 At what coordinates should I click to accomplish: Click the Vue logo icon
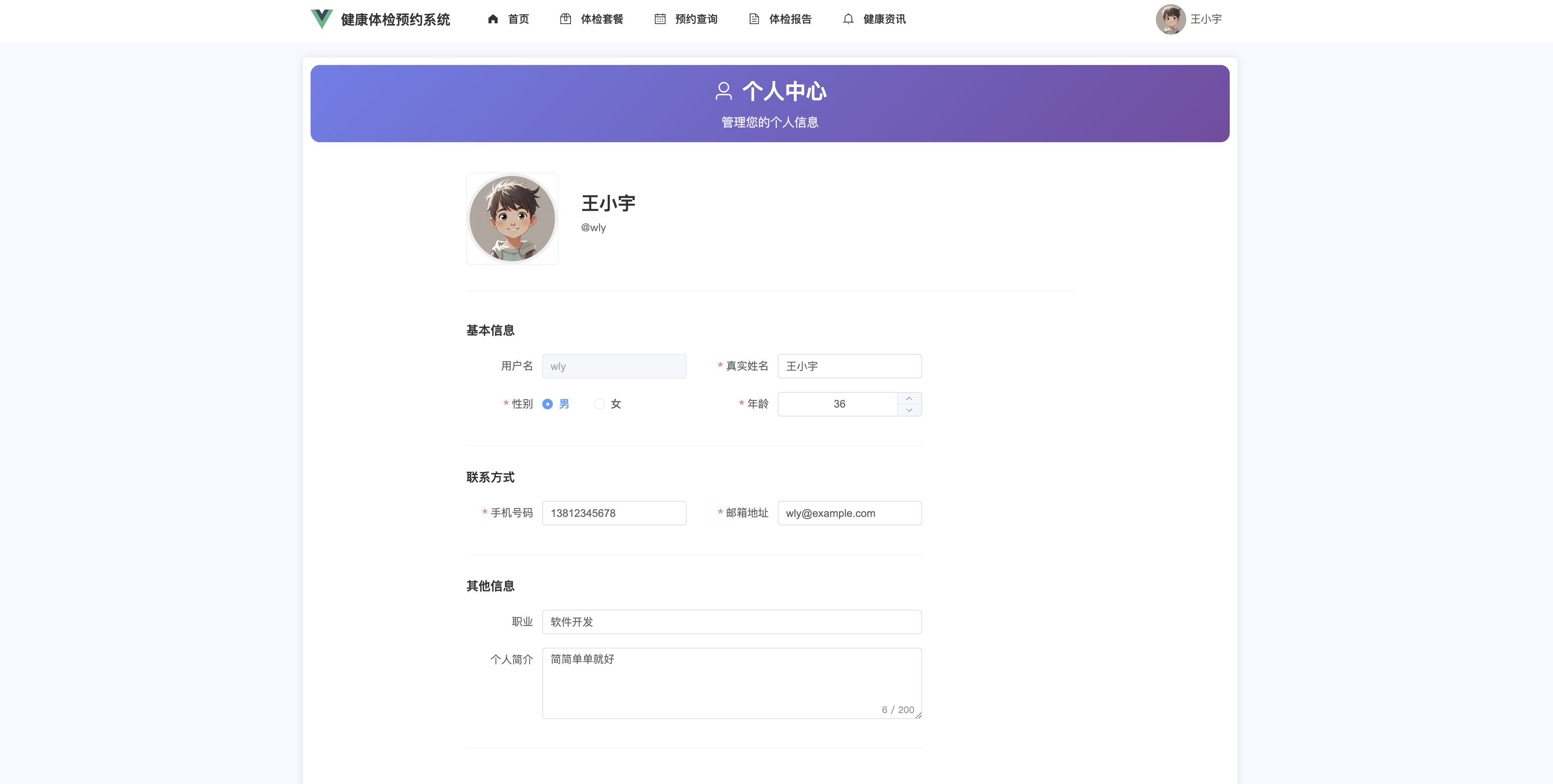coord(321,19)
